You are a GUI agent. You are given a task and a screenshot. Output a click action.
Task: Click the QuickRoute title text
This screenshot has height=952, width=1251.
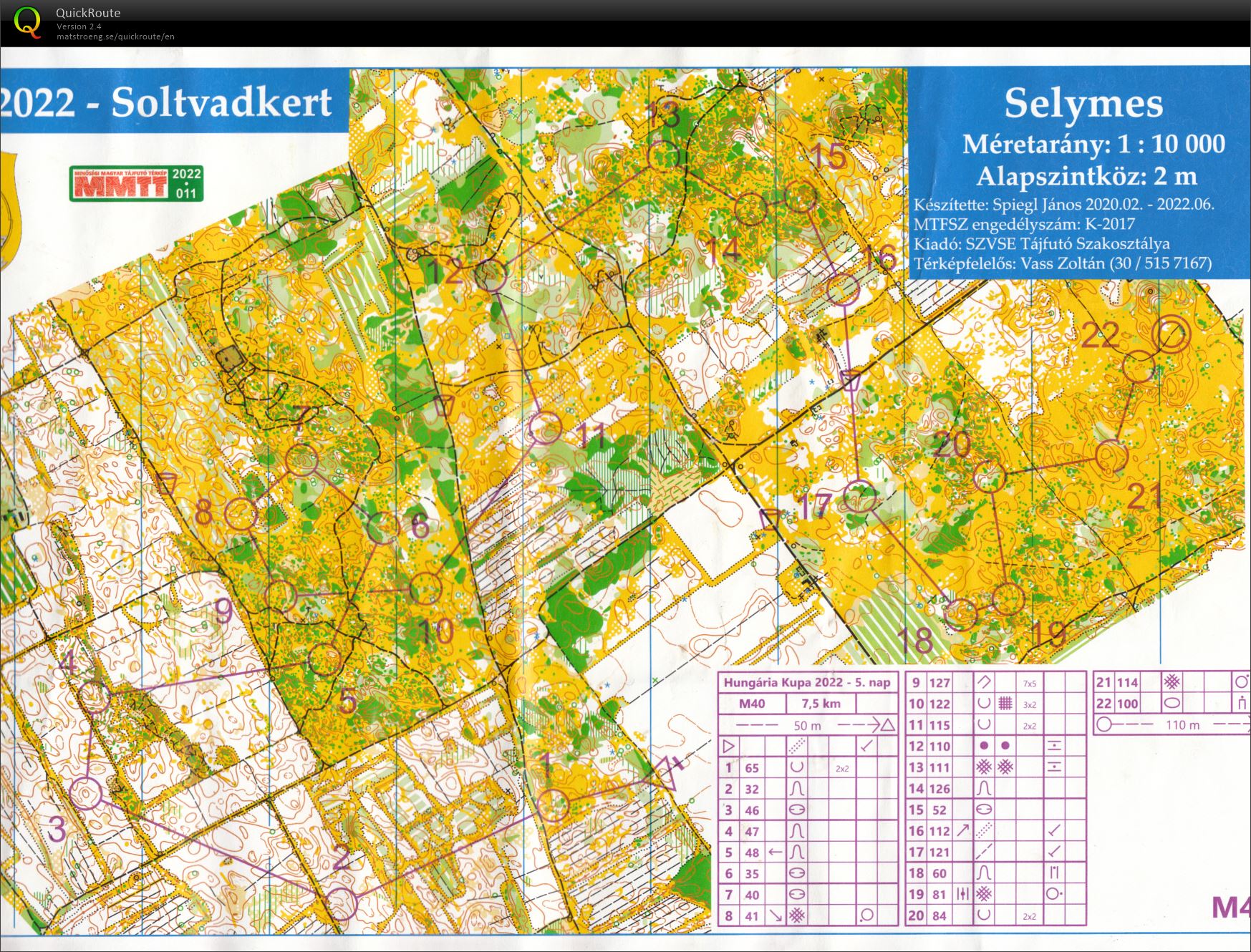(88, 13)
